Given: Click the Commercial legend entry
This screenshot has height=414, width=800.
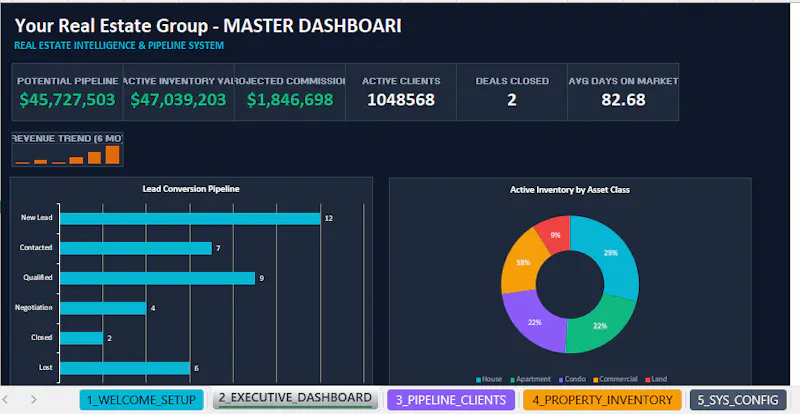Looking at the screenshot, I should (615, 379).
